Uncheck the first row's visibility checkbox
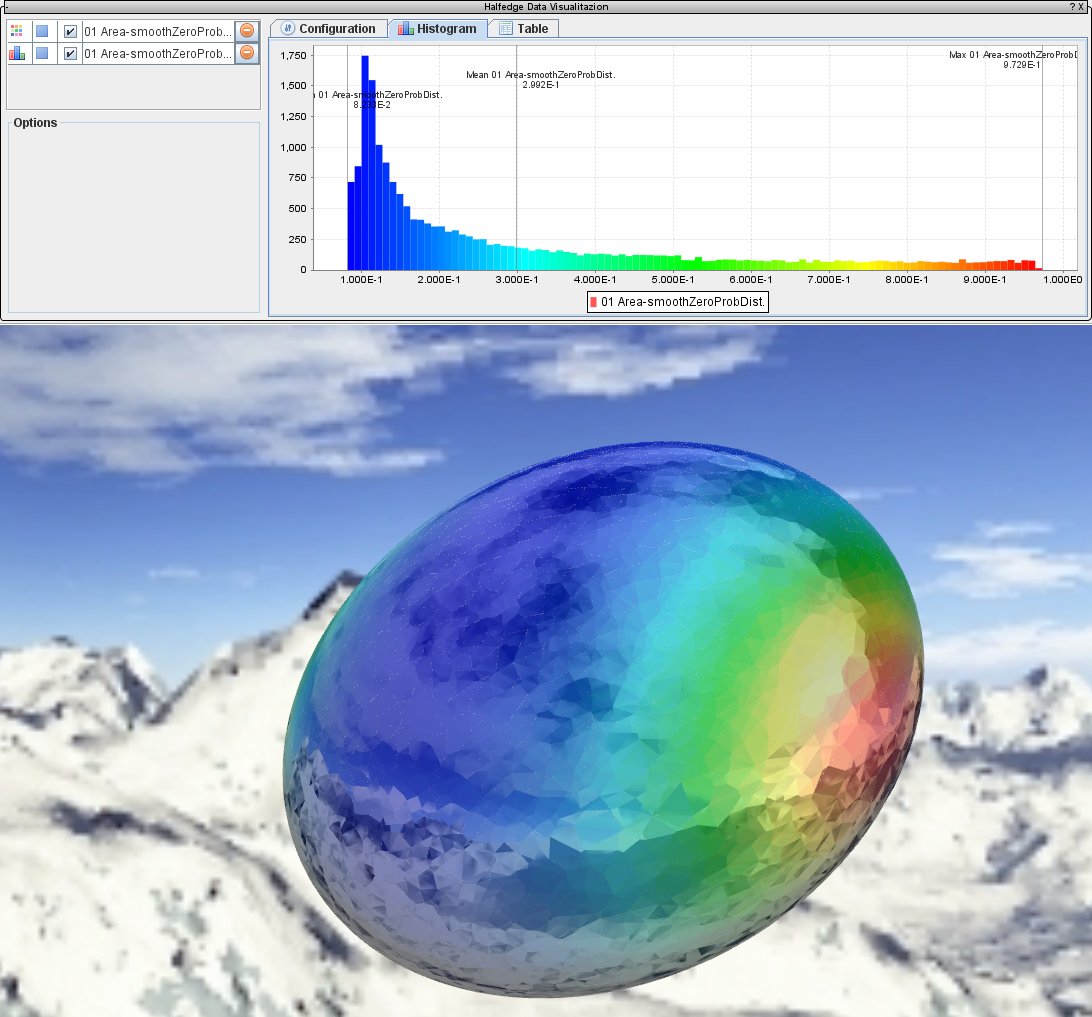Viewport: 1092px width, 1017px height. [x=70, y=31]
